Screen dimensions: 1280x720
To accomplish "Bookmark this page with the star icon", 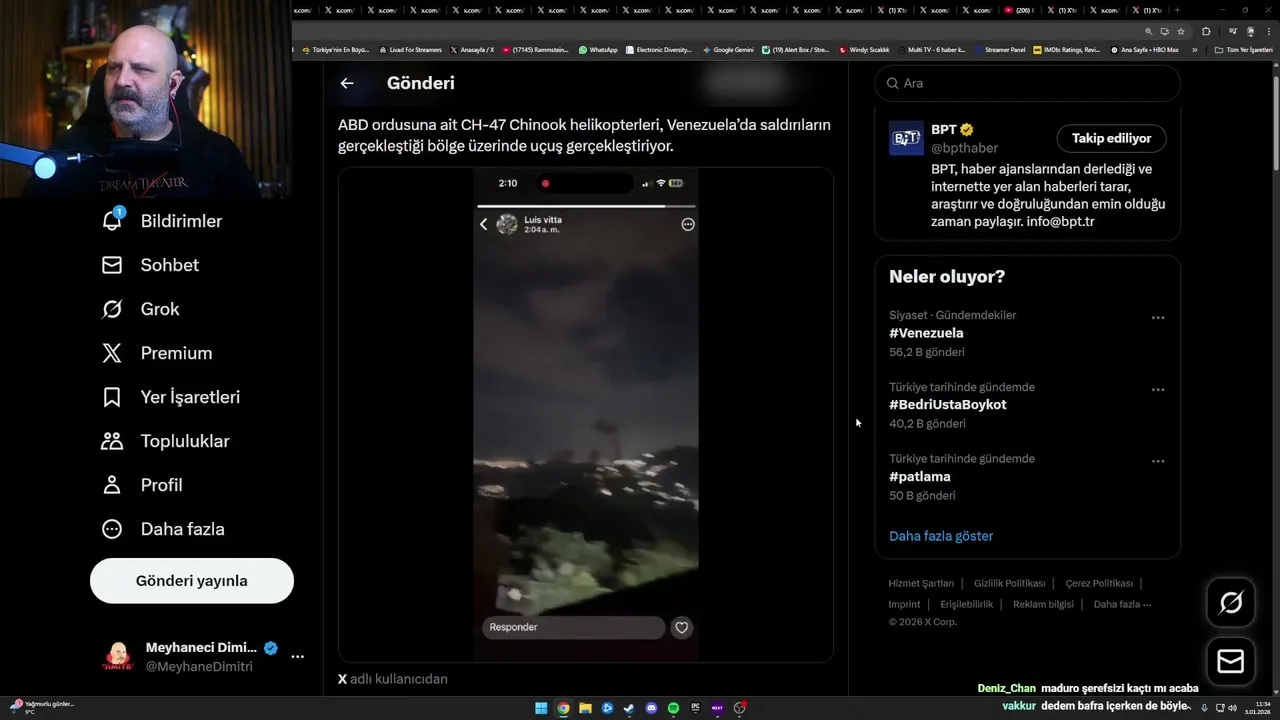I will (1181, 31).
